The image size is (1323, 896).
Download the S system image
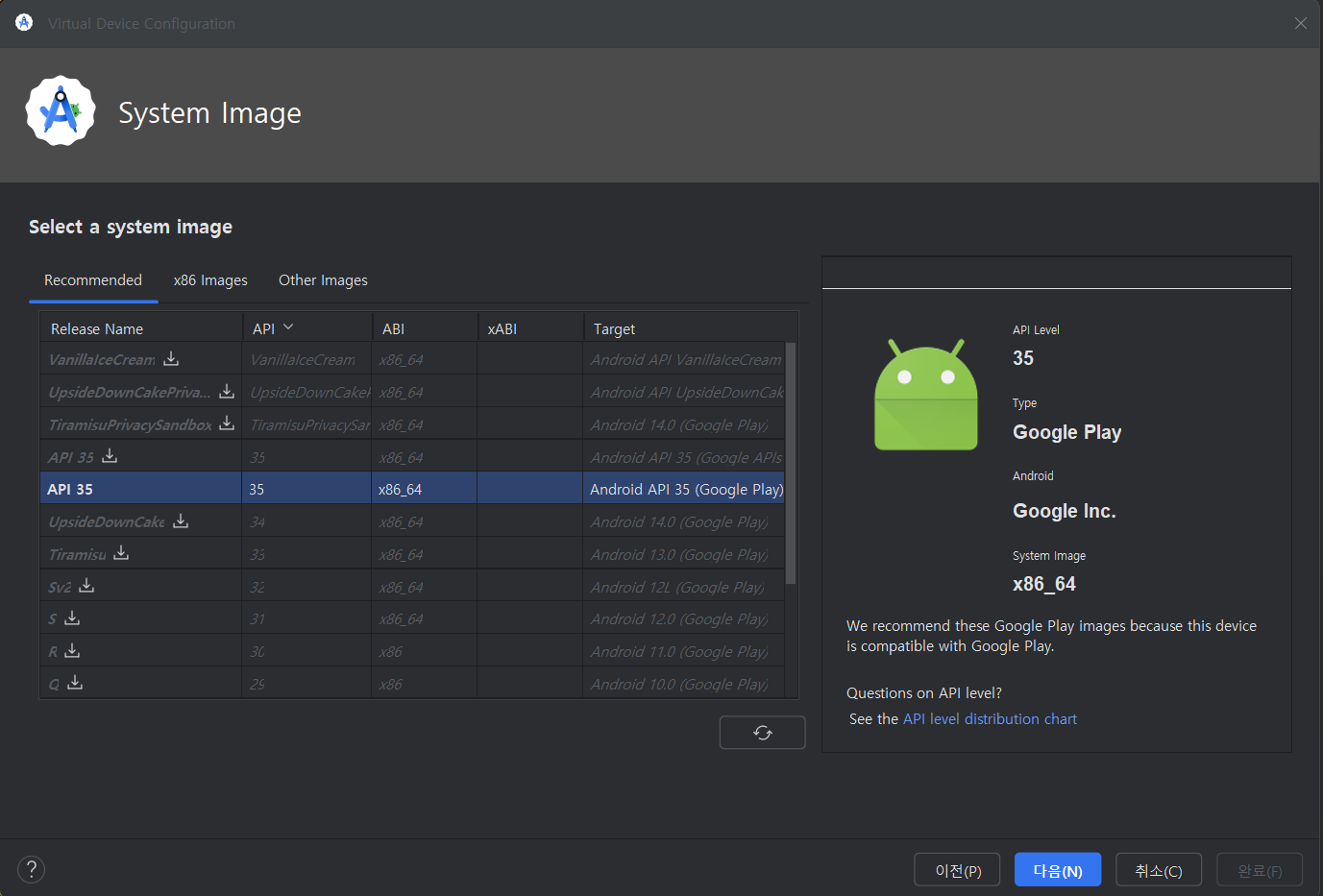point(72,618)
